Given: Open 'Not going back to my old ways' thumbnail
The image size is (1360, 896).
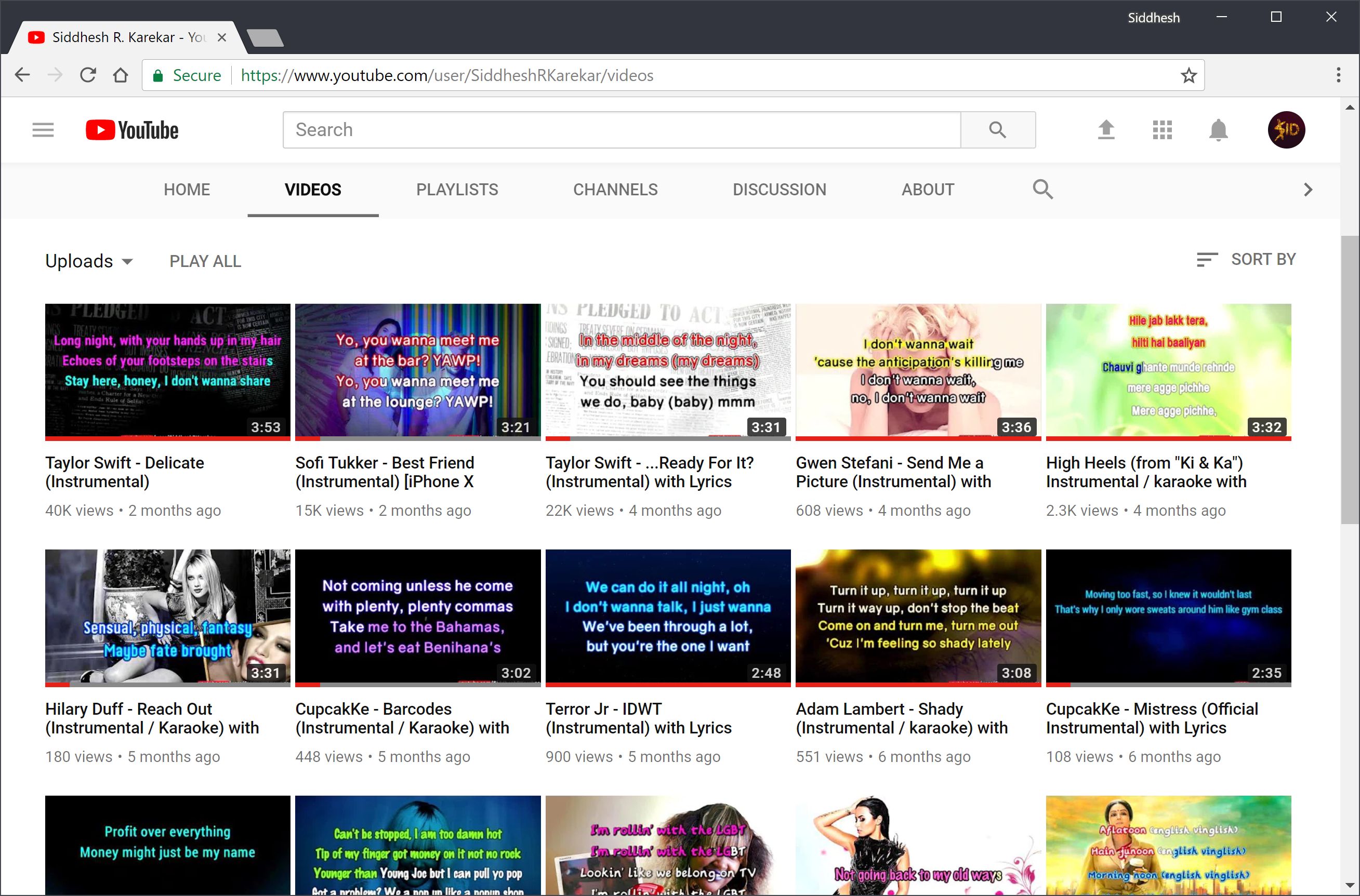Looking at the screenshot, I should click(918, 845).
